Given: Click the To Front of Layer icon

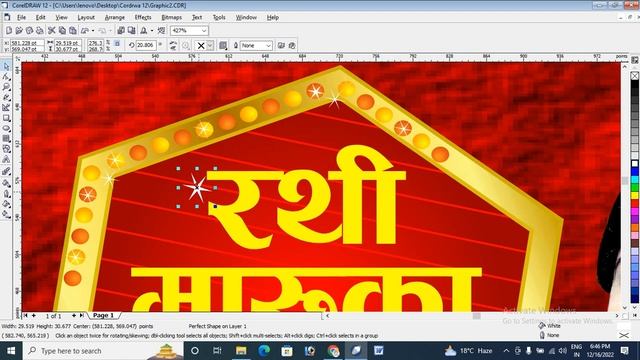Looking at the screenshot, I should point(281,46).
